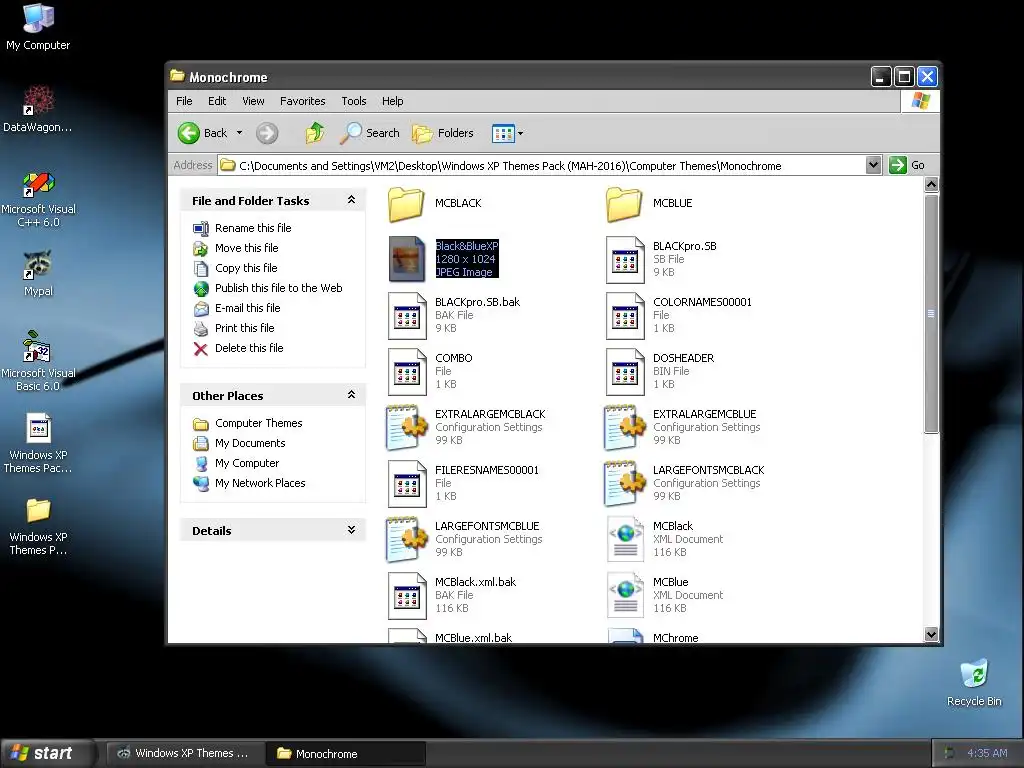The width and height of the screenshot is (1024, 768).
Task: Open the File menu
Action: (x=184, y=101)
